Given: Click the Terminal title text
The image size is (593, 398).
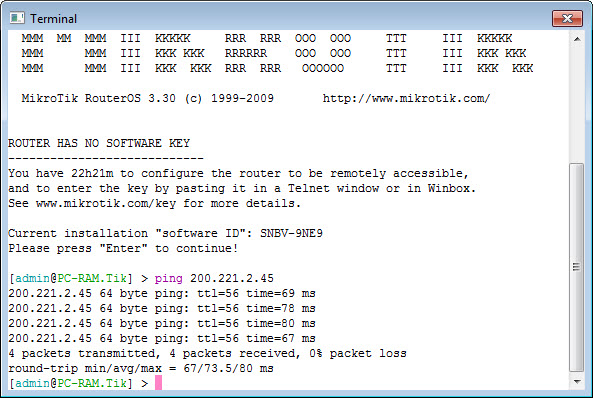Looking at the screenshot, I should pyautogui.click(x=53, y=19).
